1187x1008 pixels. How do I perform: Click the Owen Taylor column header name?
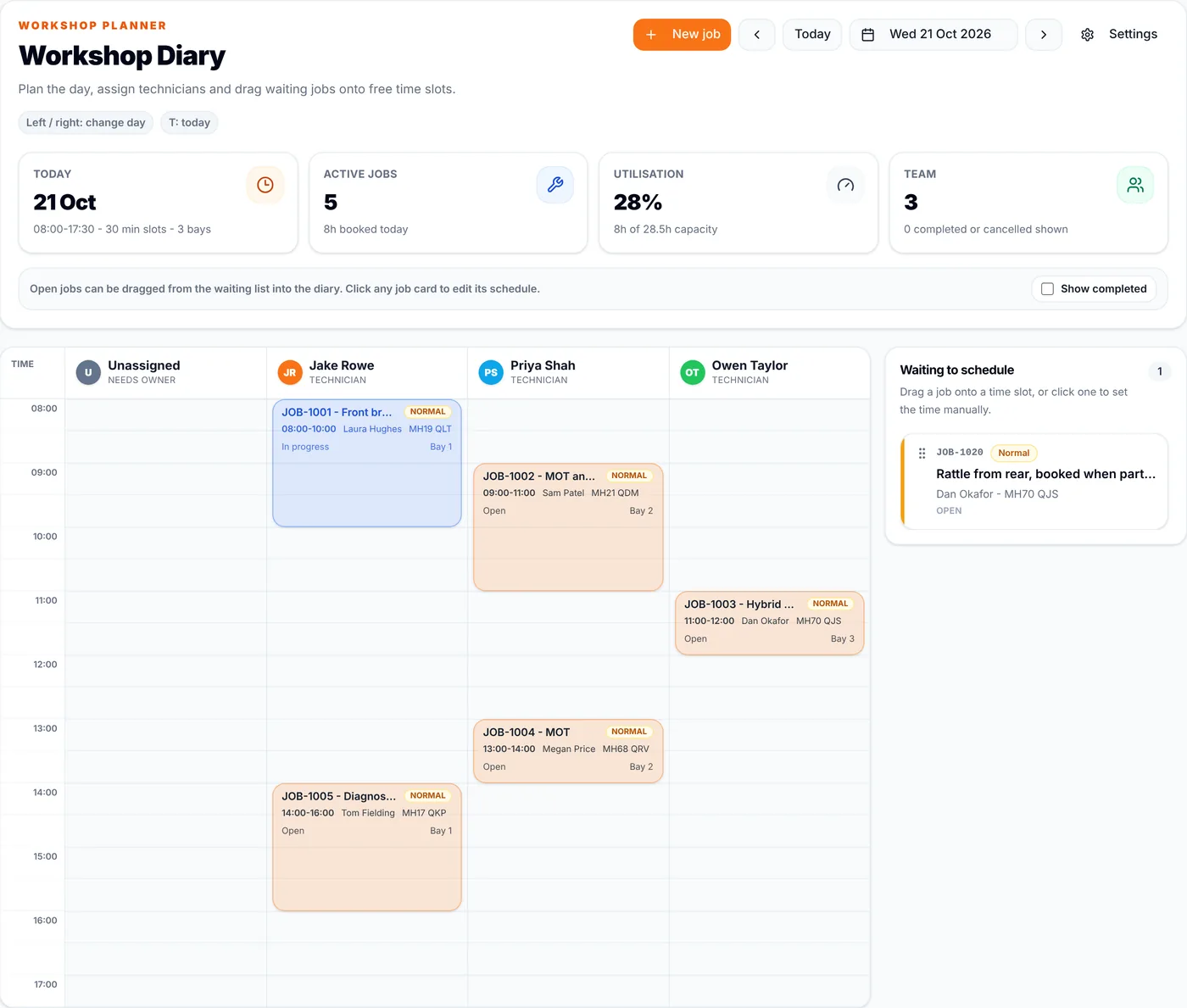coord(750,365)
